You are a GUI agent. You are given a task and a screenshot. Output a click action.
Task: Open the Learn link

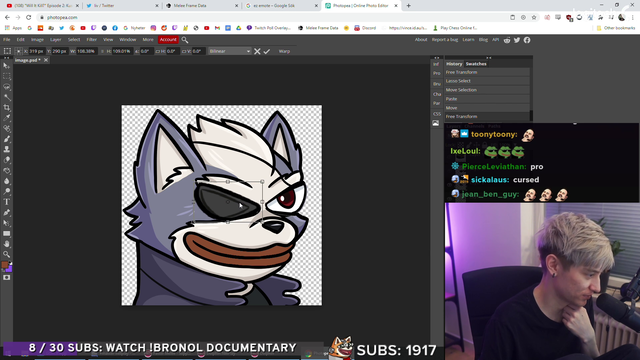(468, 40)
